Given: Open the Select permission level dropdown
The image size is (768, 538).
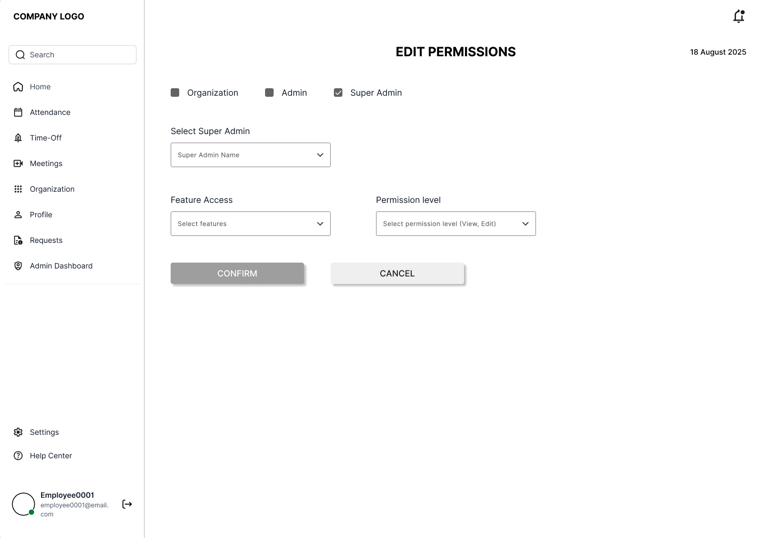Looking at the screenshot, I should click(x=455, y=224).
